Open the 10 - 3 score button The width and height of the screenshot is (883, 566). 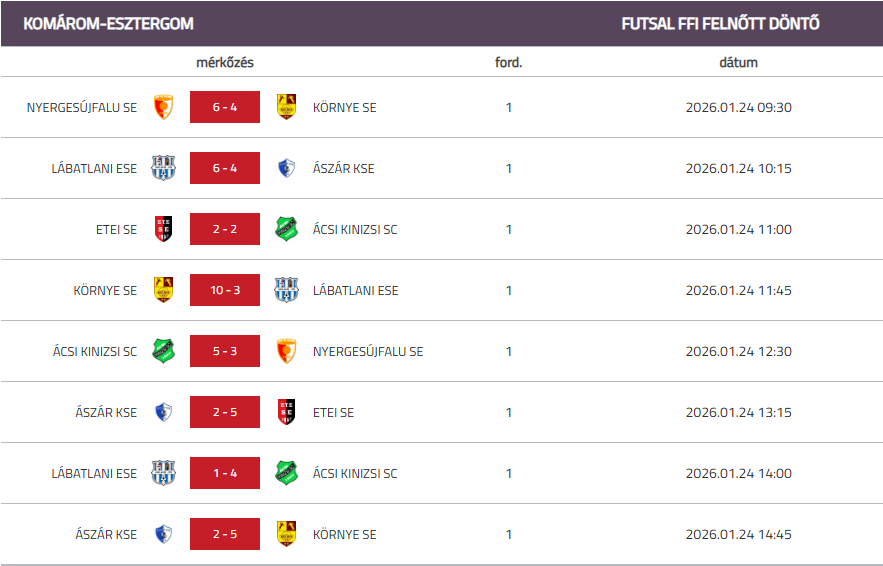225,290
